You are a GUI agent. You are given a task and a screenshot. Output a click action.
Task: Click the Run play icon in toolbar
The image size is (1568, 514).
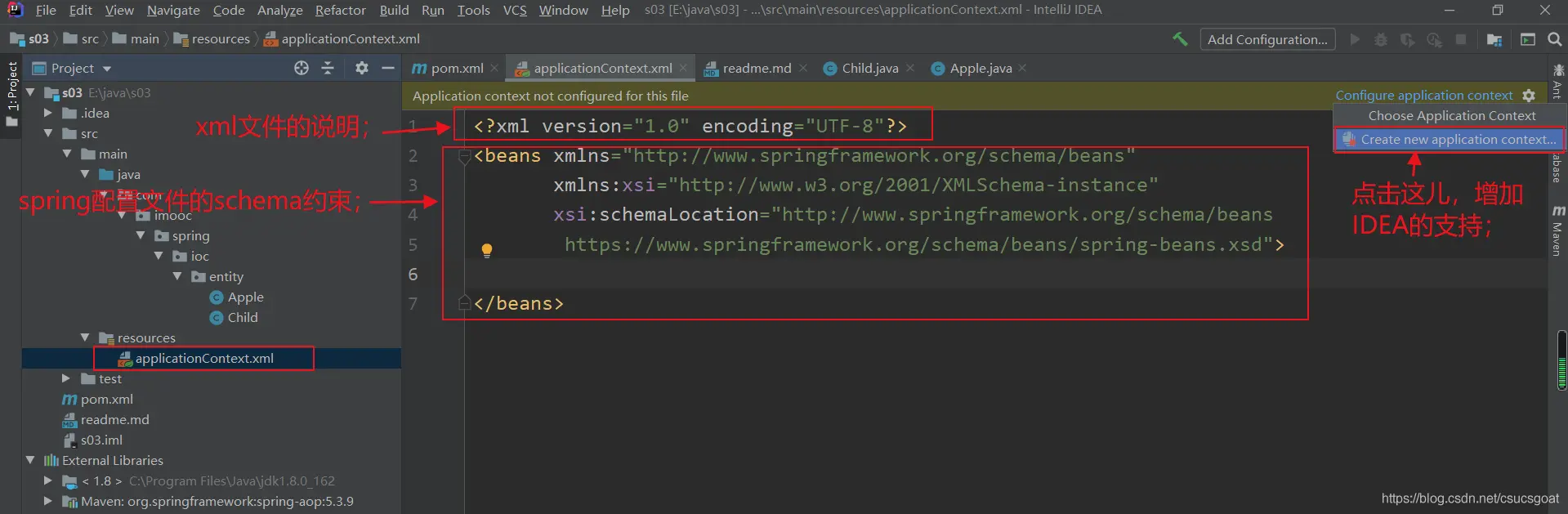[x=1355, y=39]
